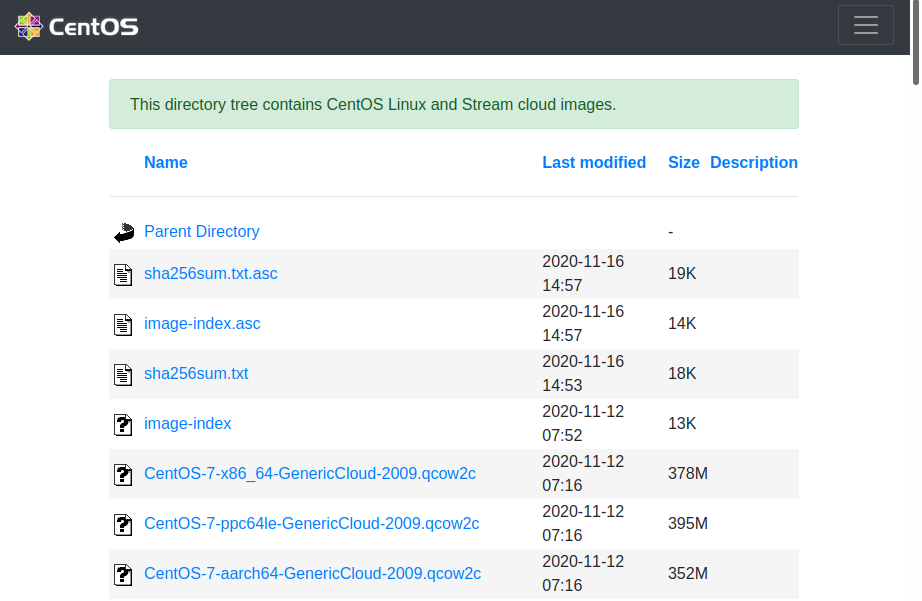
Task: Open the Parent Directory link
Action: tap(202, 231)
